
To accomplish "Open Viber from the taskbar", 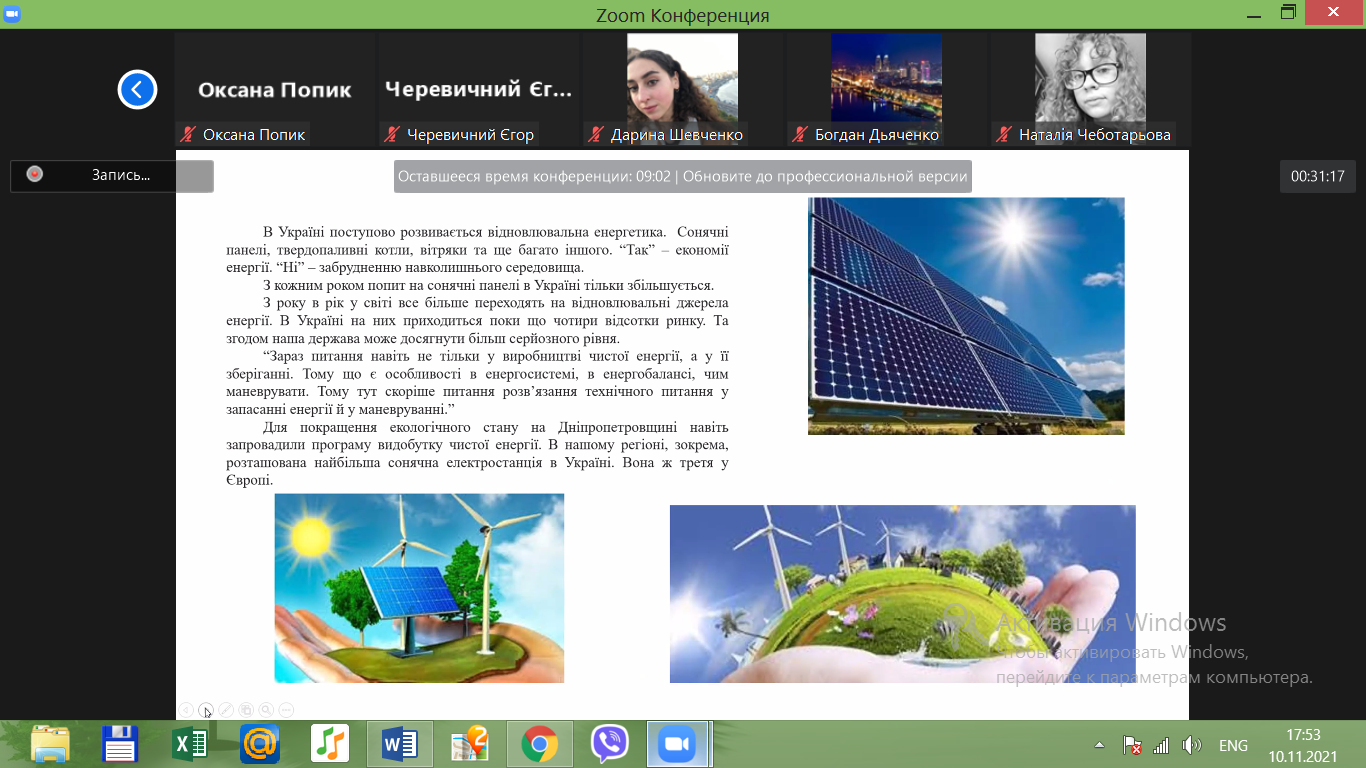I will coord(609,744).
